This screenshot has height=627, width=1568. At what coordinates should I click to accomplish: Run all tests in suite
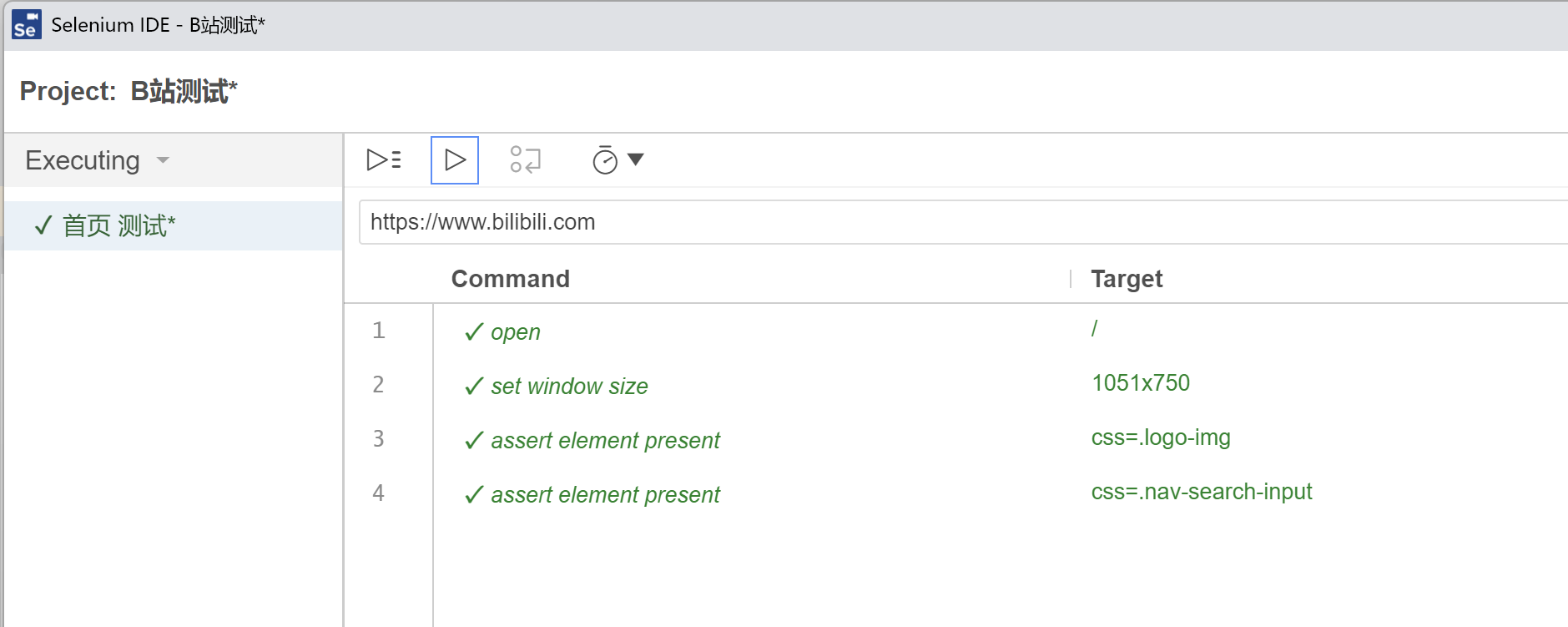pyautogui.click(x=384, y=159)
